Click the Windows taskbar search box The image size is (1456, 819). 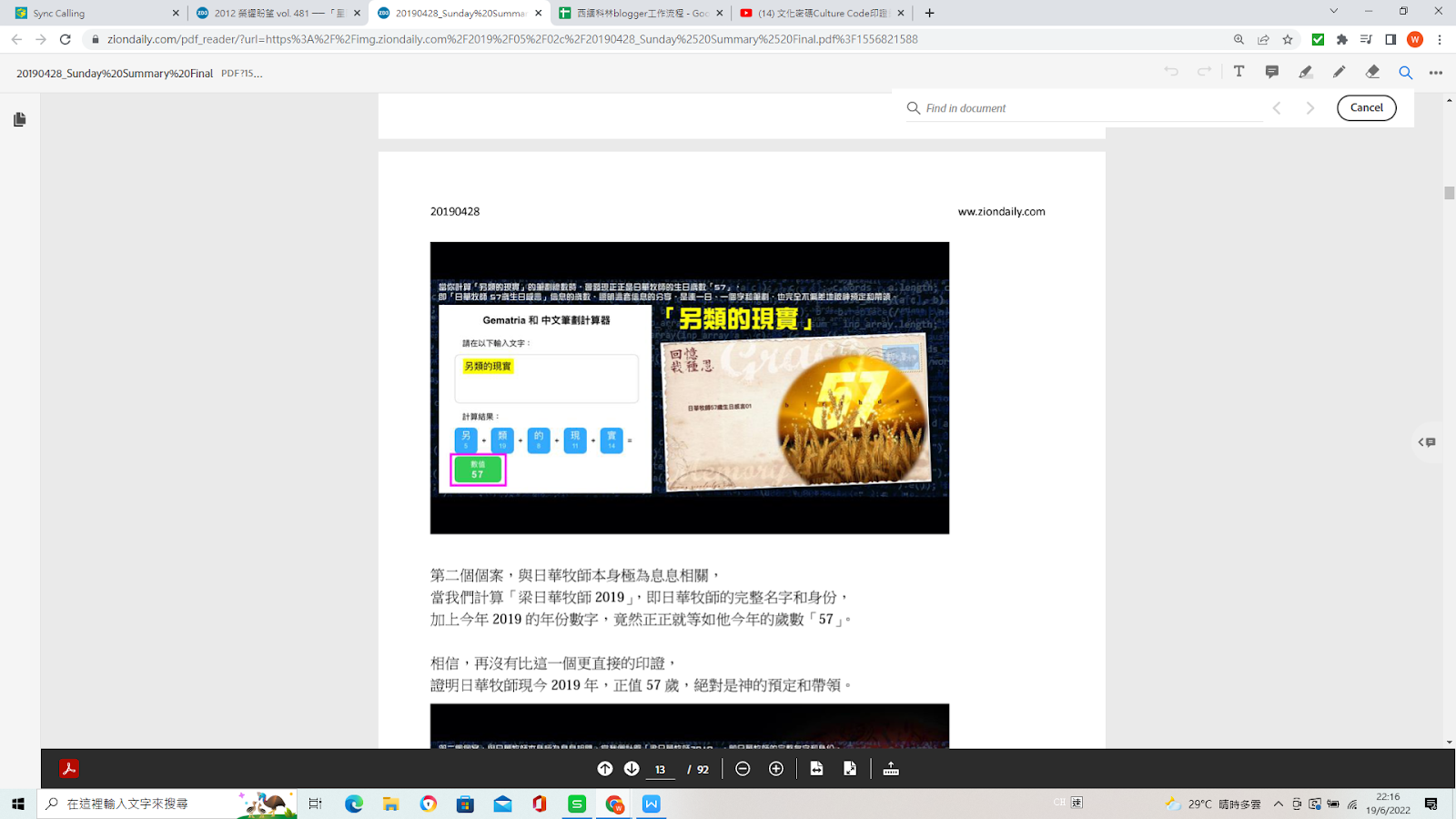(167, 804)
